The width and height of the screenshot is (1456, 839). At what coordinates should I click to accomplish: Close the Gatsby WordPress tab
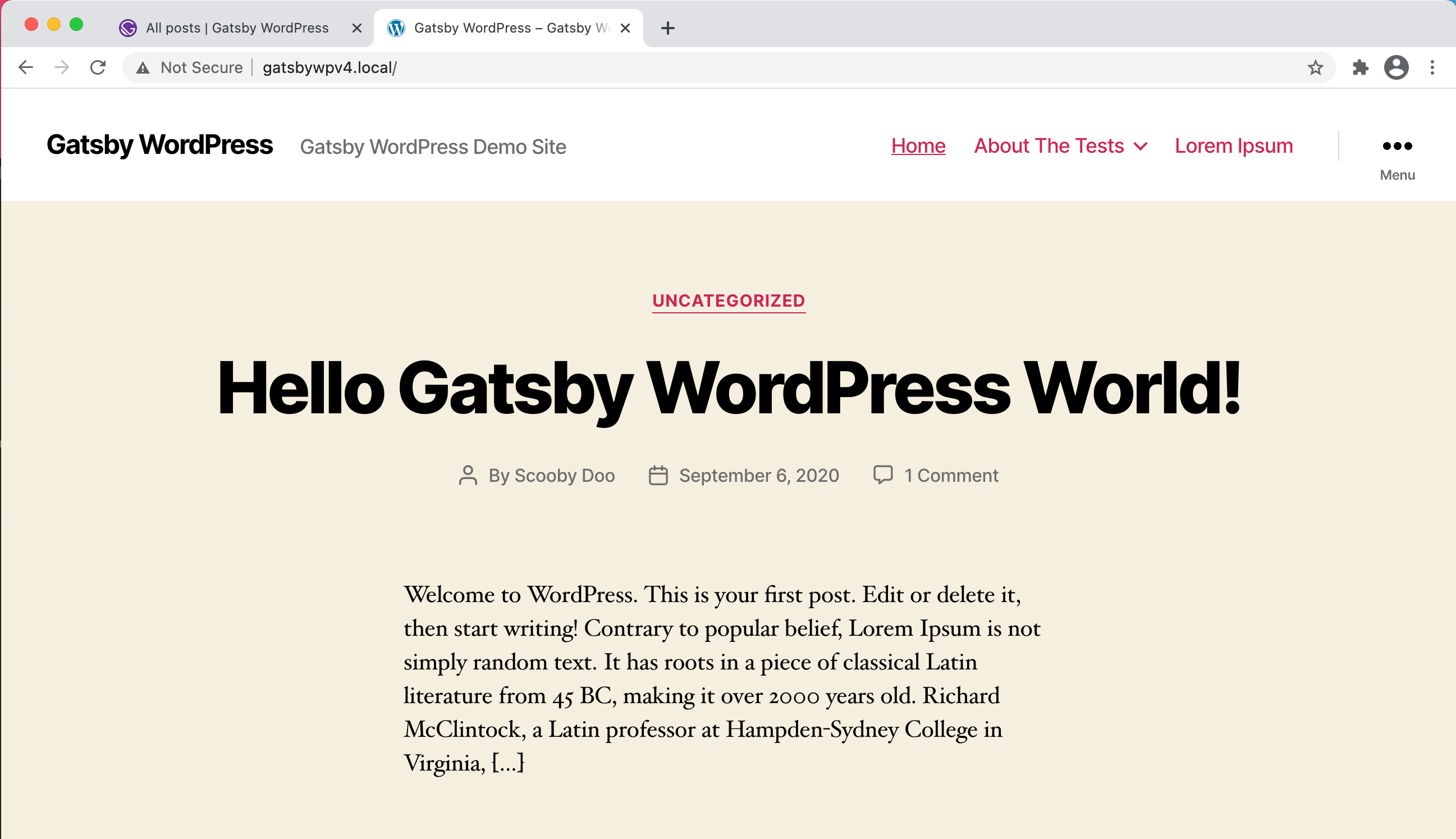(625, 28)
